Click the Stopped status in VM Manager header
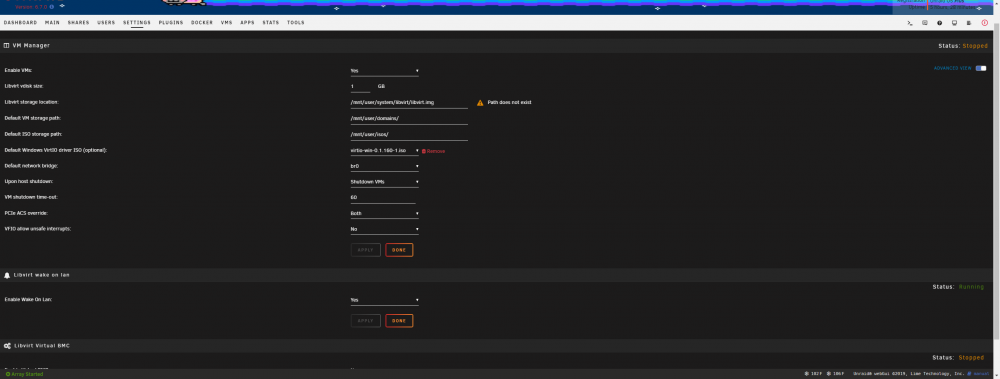Screen dimensions: 1000x379 (x=975, y=46)
